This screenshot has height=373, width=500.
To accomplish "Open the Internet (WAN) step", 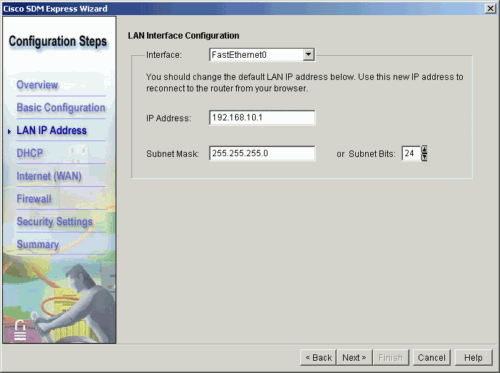I will 49,176.
